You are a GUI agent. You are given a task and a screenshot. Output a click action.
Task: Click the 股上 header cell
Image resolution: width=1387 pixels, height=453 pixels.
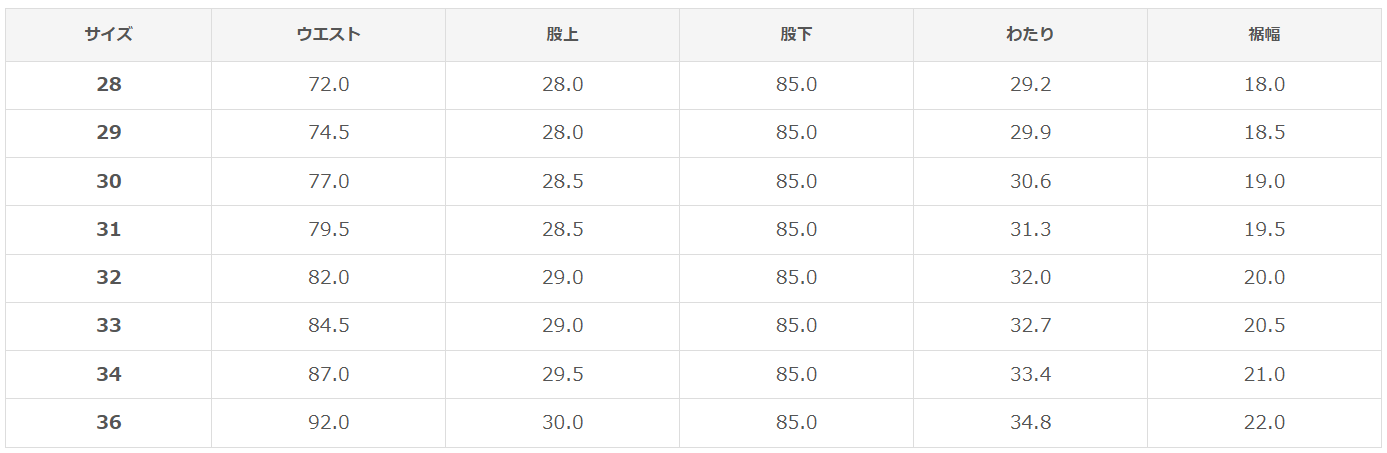(562, 34)
